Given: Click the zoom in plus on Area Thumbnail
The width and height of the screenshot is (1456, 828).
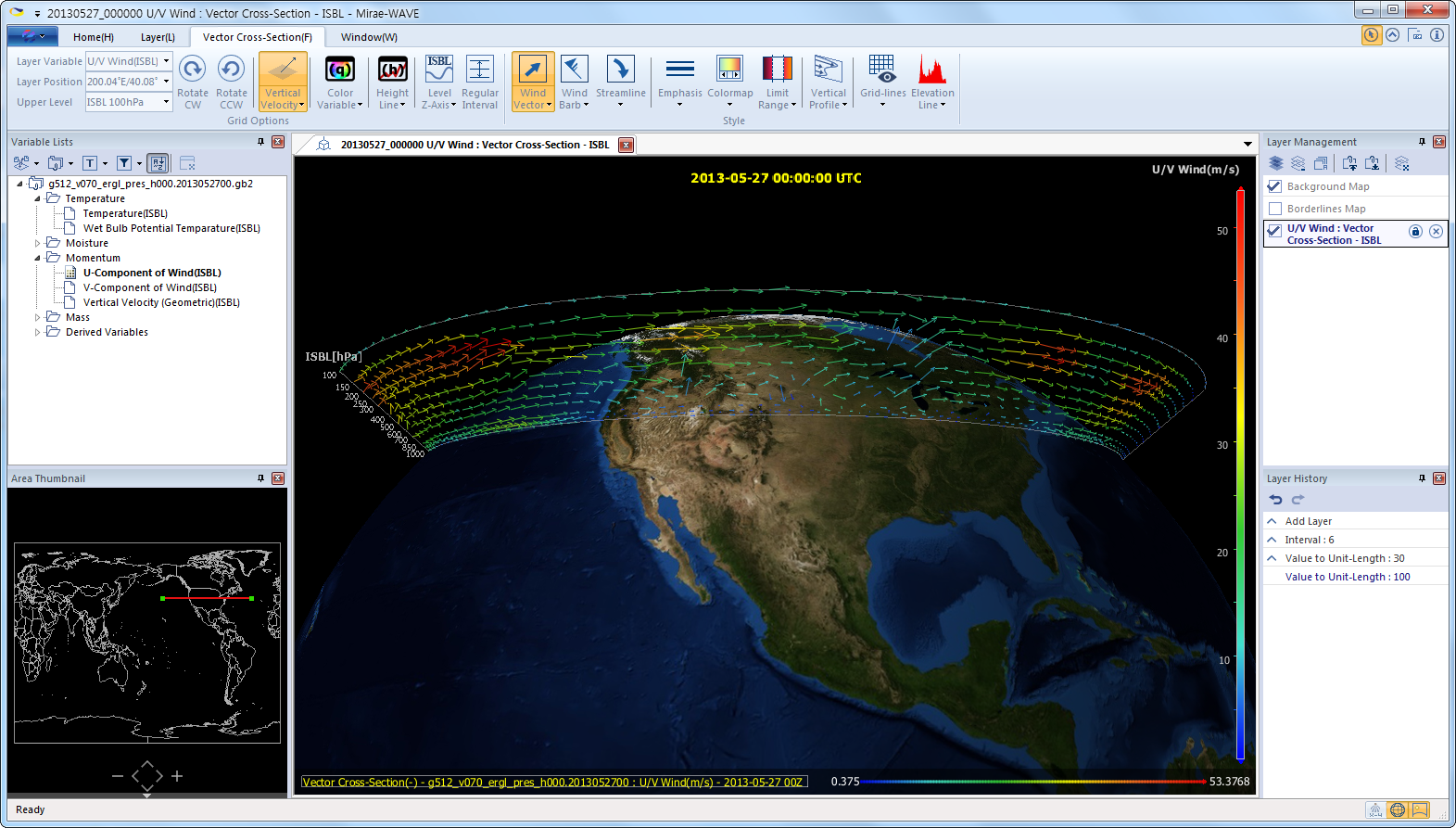Looking at the screenshot, I should pos(177,775).
